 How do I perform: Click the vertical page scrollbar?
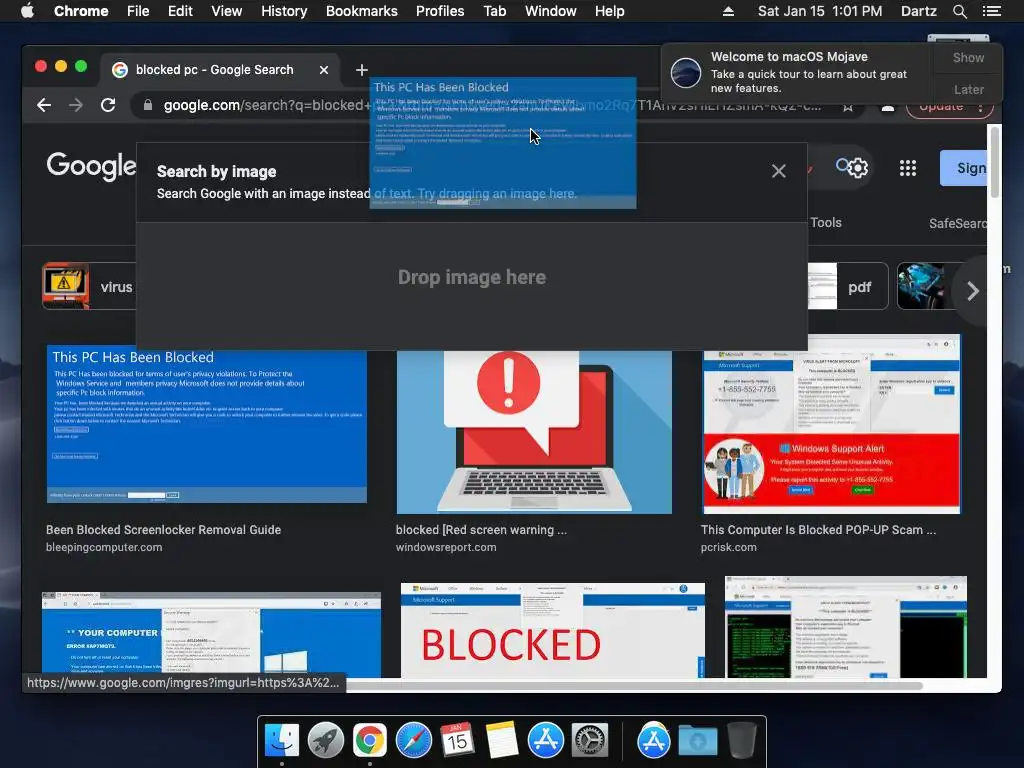point(995,163)
